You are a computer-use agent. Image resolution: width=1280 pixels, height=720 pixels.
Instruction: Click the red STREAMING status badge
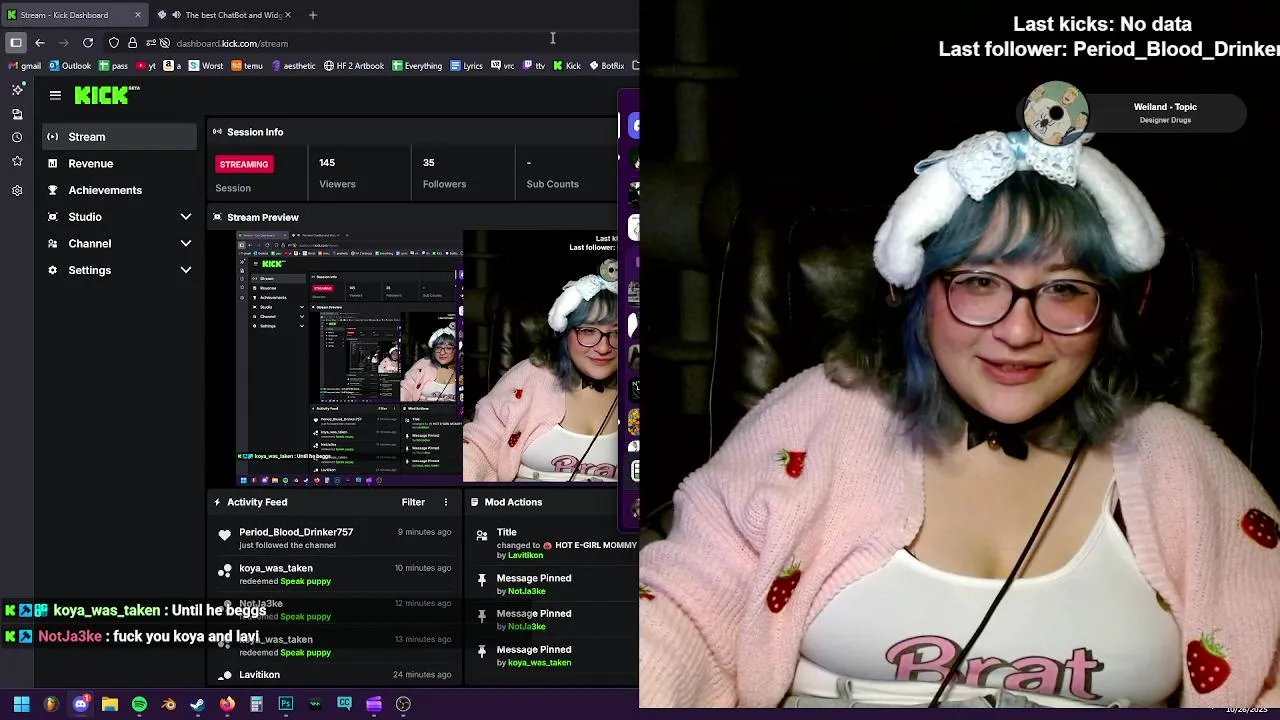click(244, 164)
